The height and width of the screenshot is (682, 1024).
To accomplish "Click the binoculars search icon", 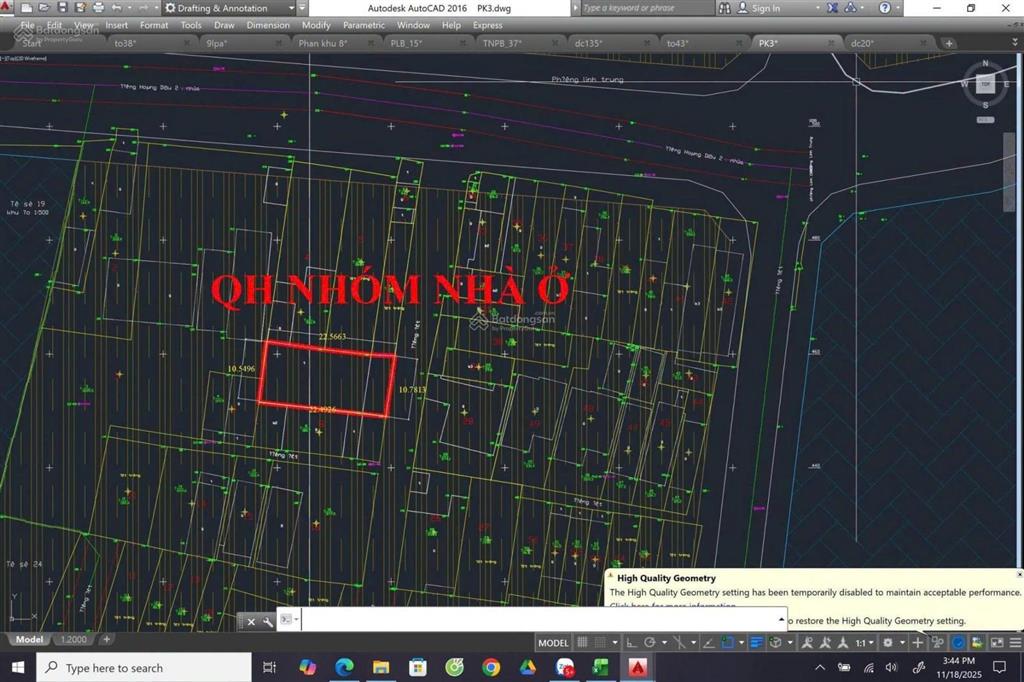I will point(724,8).
